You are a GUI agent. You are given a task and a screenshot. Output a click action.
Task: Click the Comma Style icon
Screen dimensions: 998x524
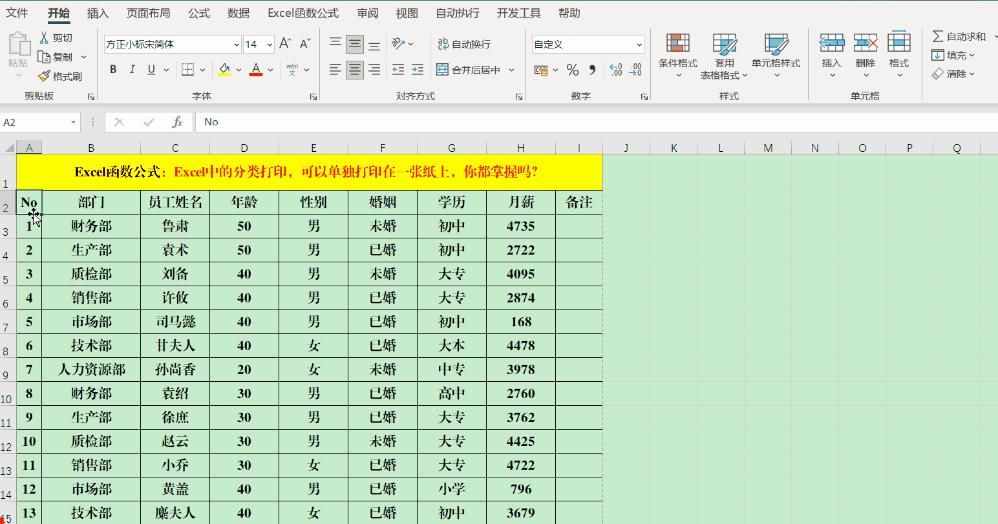point(593,70)
